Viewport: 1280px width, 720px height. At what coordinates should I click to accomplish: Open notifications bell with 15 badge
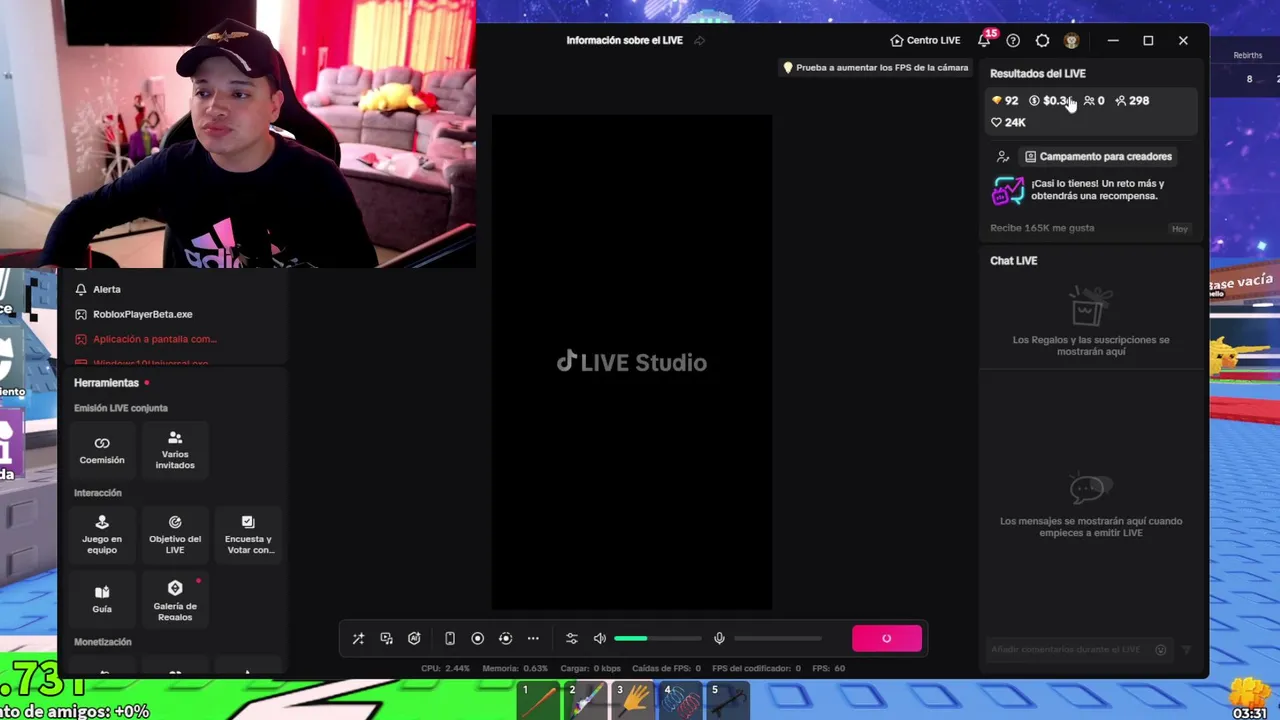point(985,40)
